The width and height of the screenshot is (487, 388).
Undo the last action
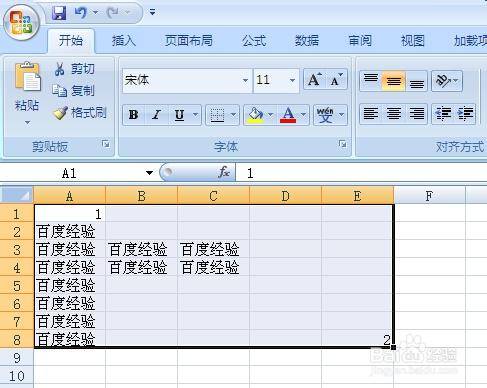pos(80,13)
